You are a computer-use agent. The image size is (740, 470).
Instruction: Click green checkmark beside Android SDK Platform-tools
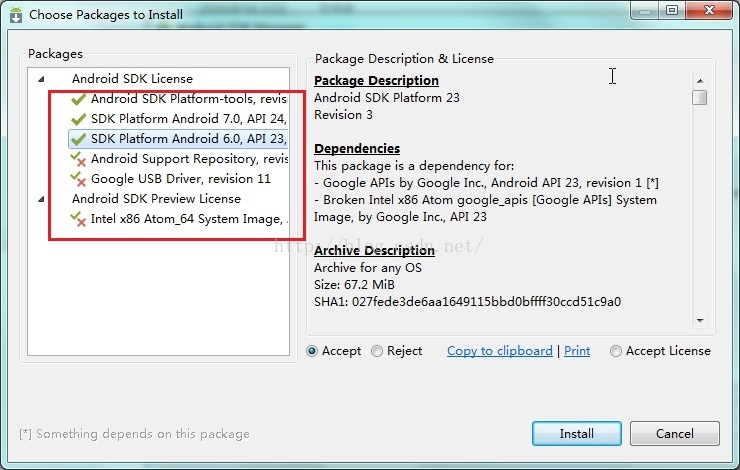point(78,99)
